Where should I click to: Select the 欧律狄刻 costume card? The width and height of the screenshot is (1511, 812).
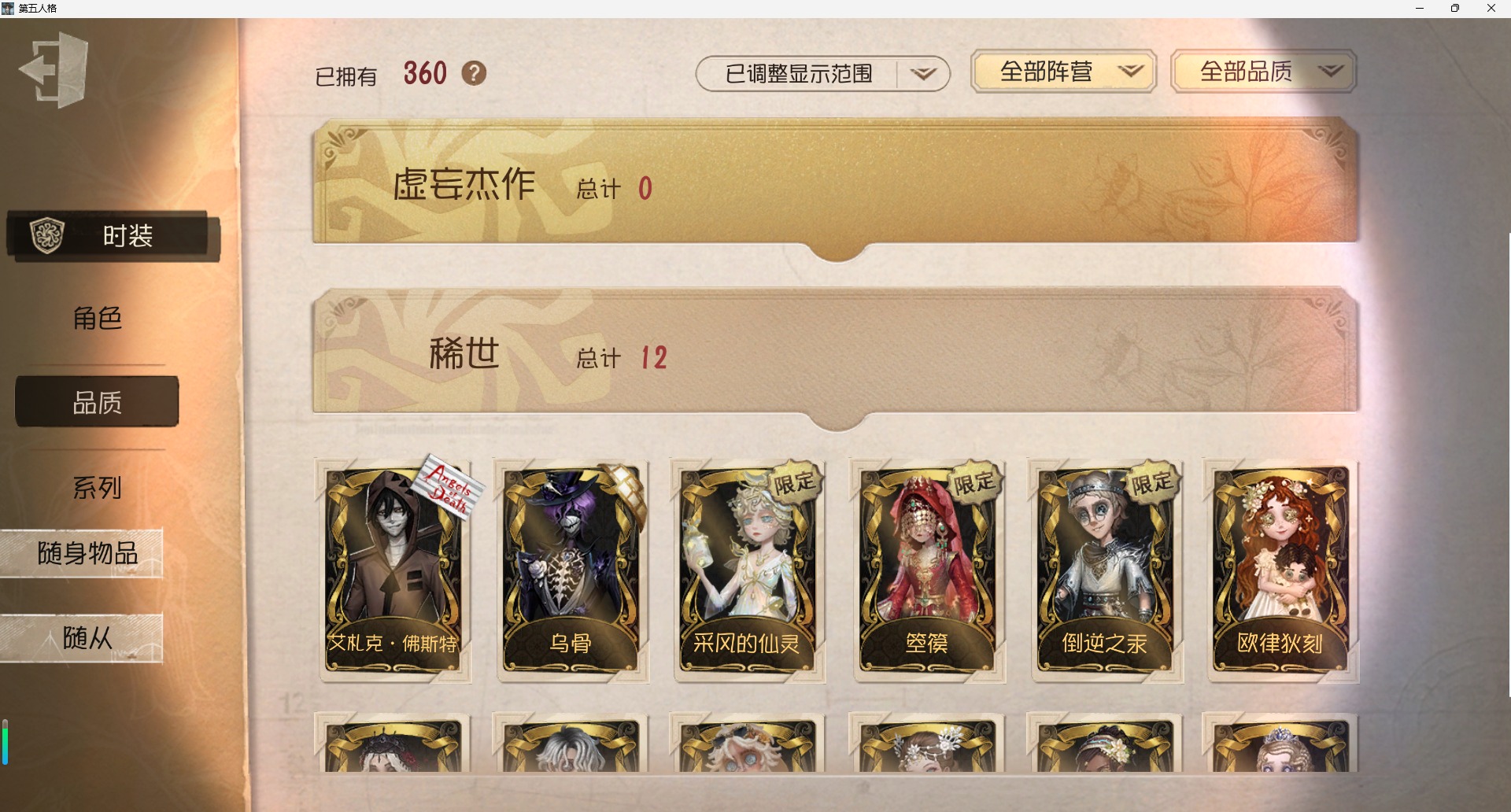pos(1280,570)
